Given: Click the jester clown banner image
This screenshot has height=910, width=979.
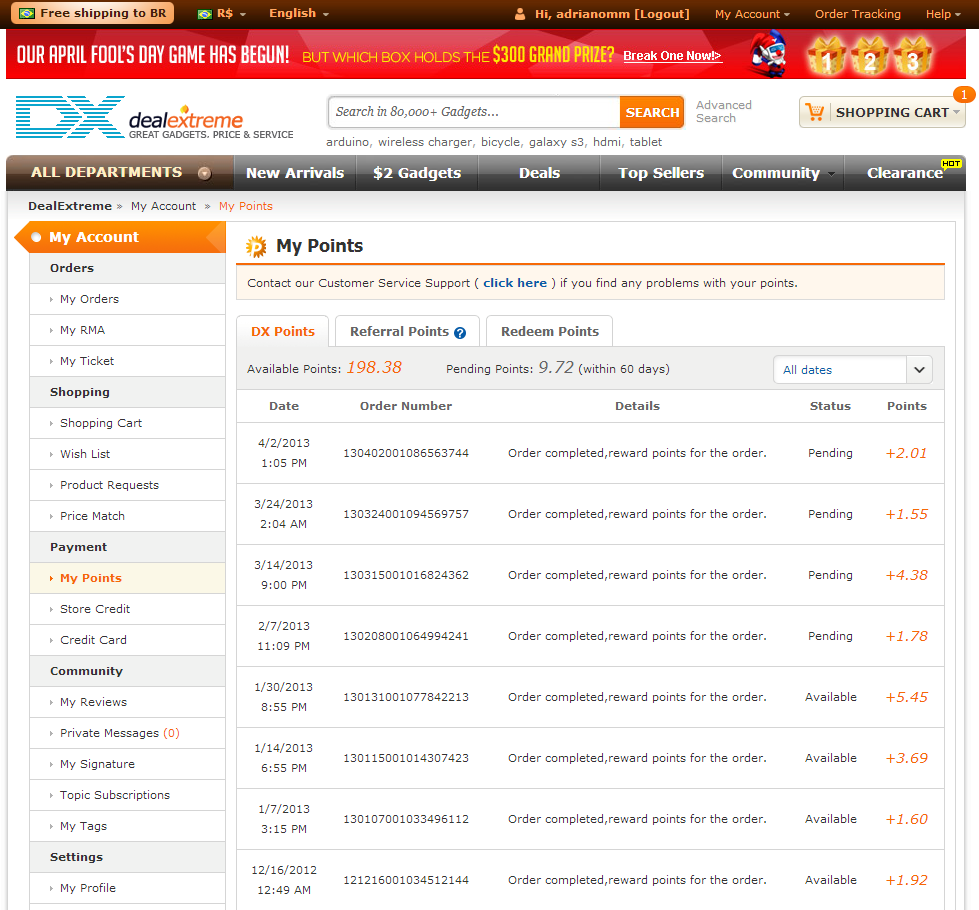Looking at the screenshot, I should click(769, 54).
